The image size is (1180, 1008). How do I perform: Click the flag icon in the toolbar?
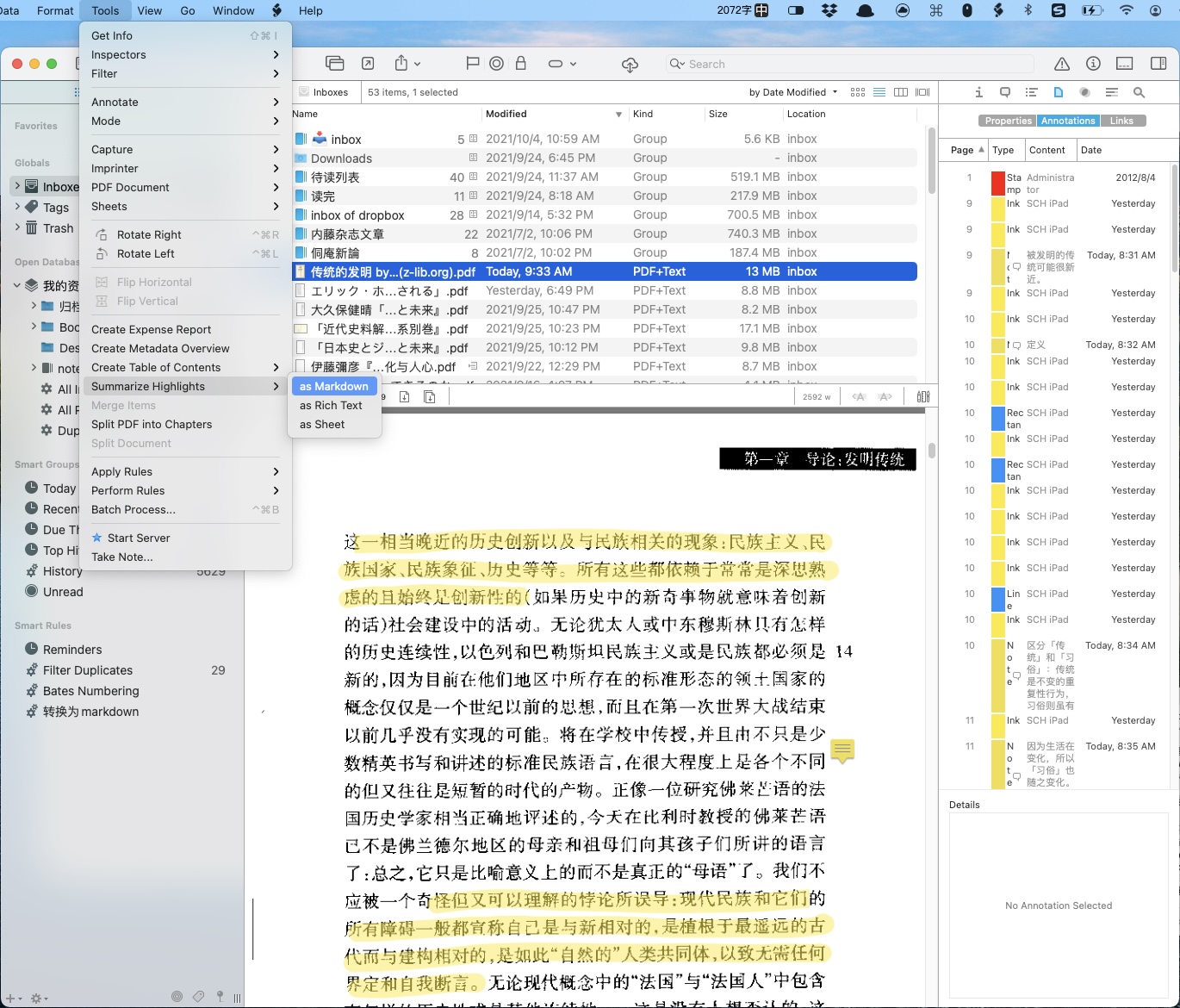tap(472, 64)
